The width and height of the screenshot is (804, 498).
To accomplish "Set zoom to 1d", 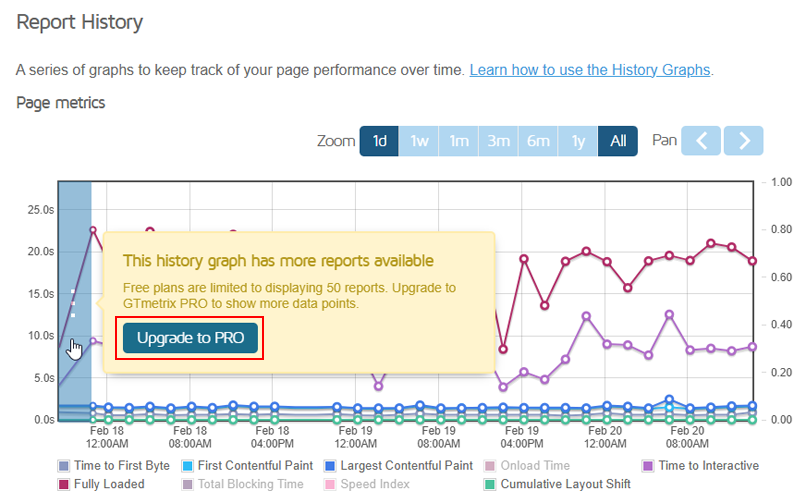I will 379,141.
